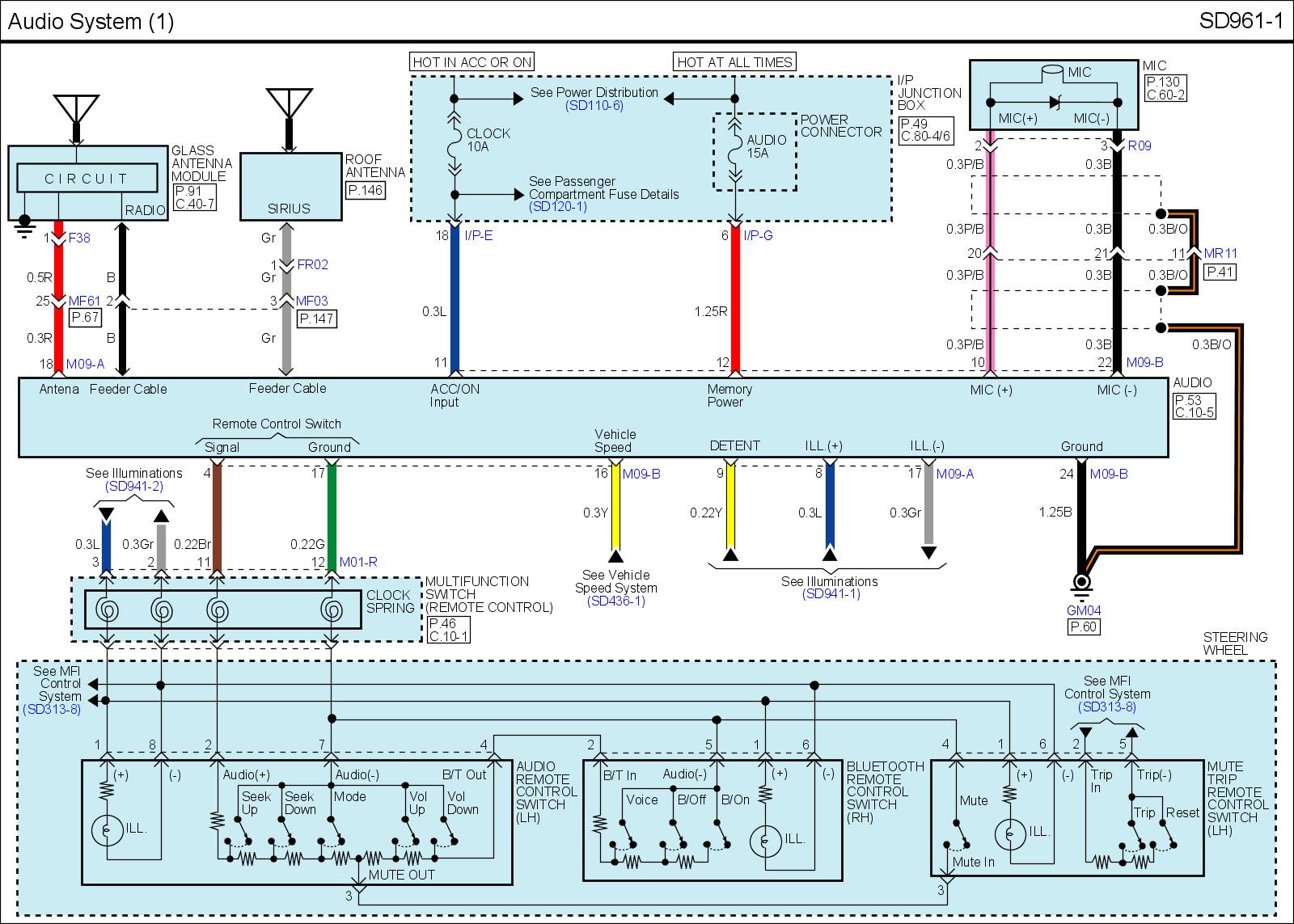Open the SD436-1 vehicle speed system link
The width and height of the screenshot is (1294, 924).
pyautogui.click(x=615, y=601)
